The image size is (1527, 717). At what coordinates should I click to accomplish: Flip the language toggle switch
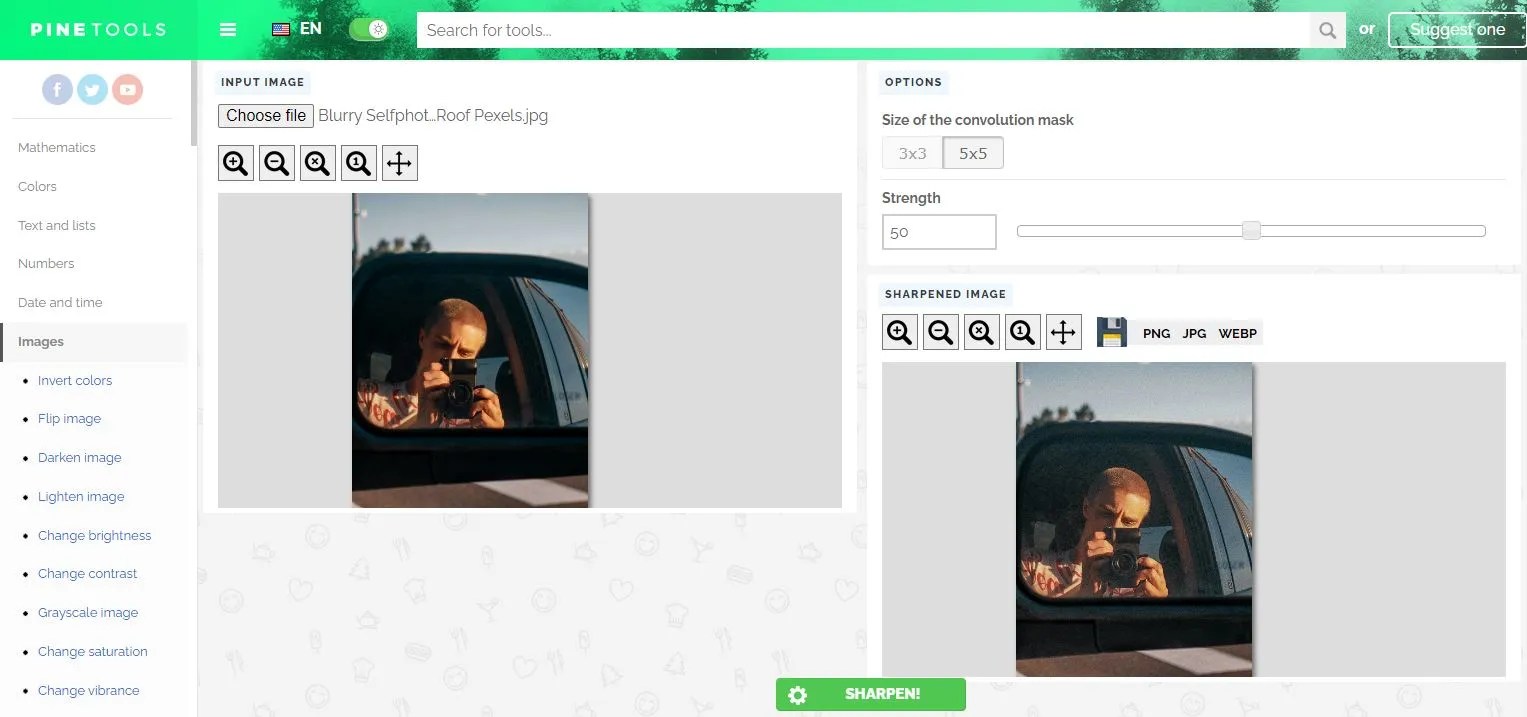pyautogui.click(x=368, y=29)
